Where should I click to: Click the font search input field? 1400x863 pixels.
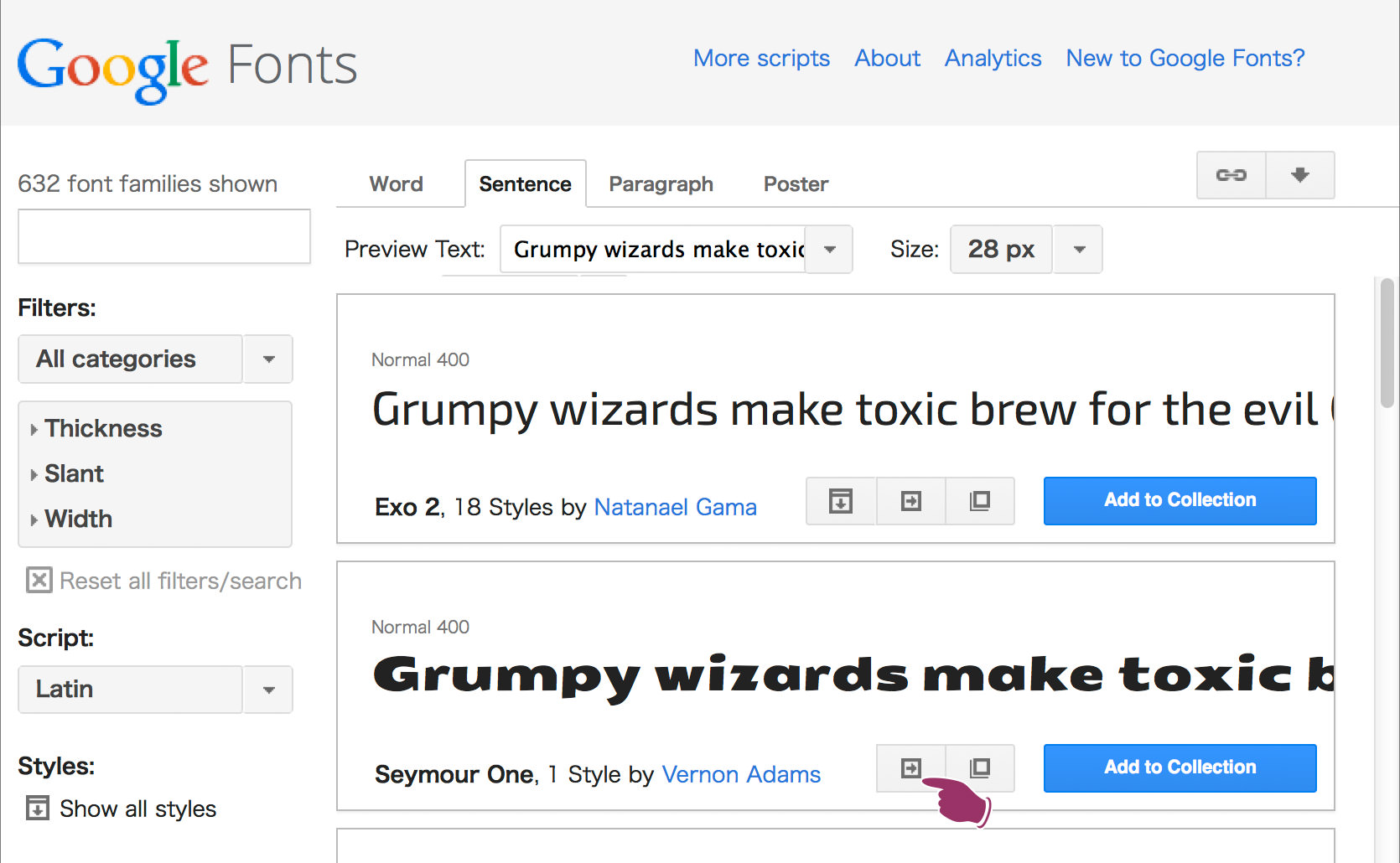164,236
